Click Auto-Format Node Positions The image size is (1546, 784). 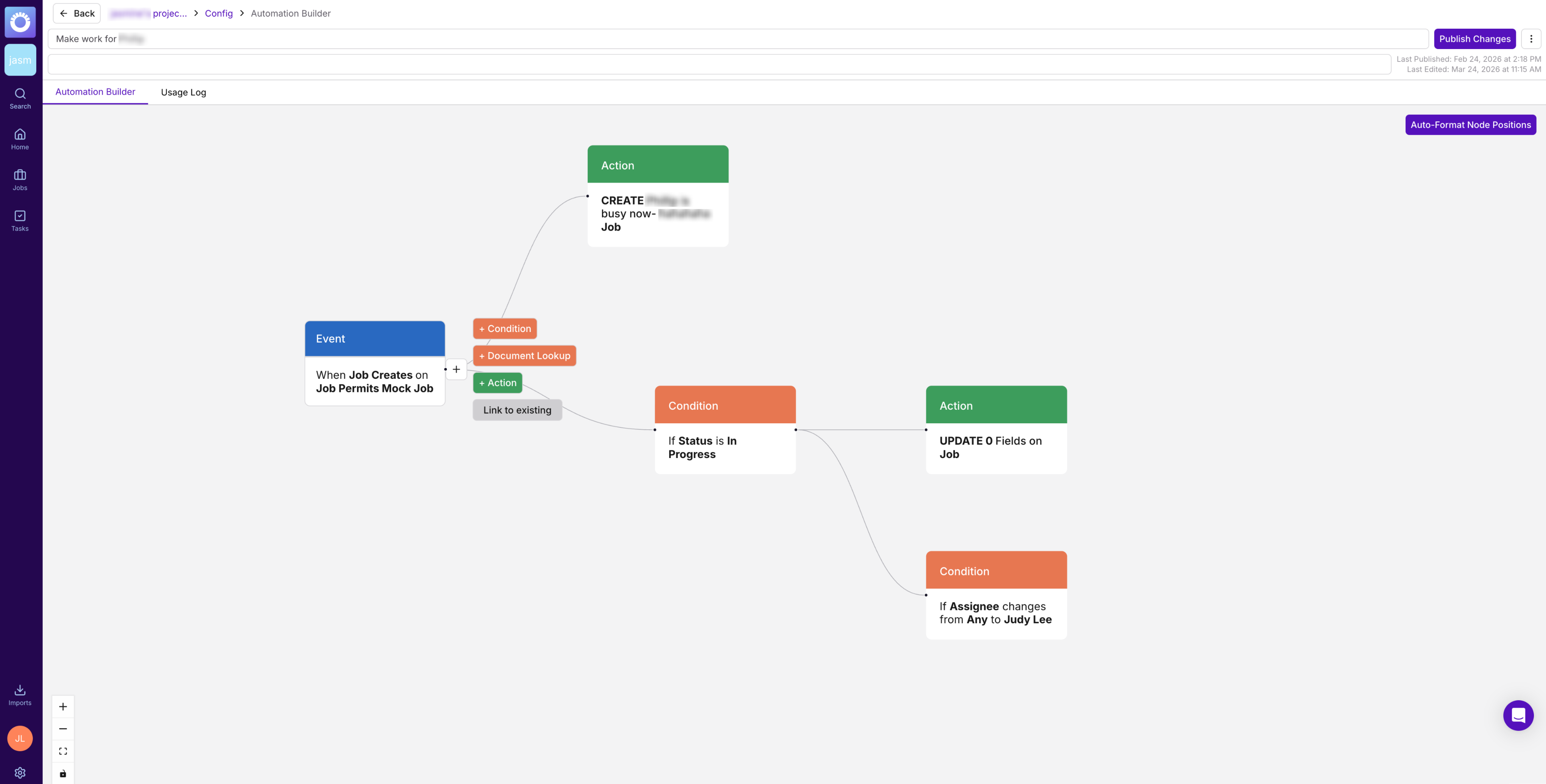point(1470,125)
